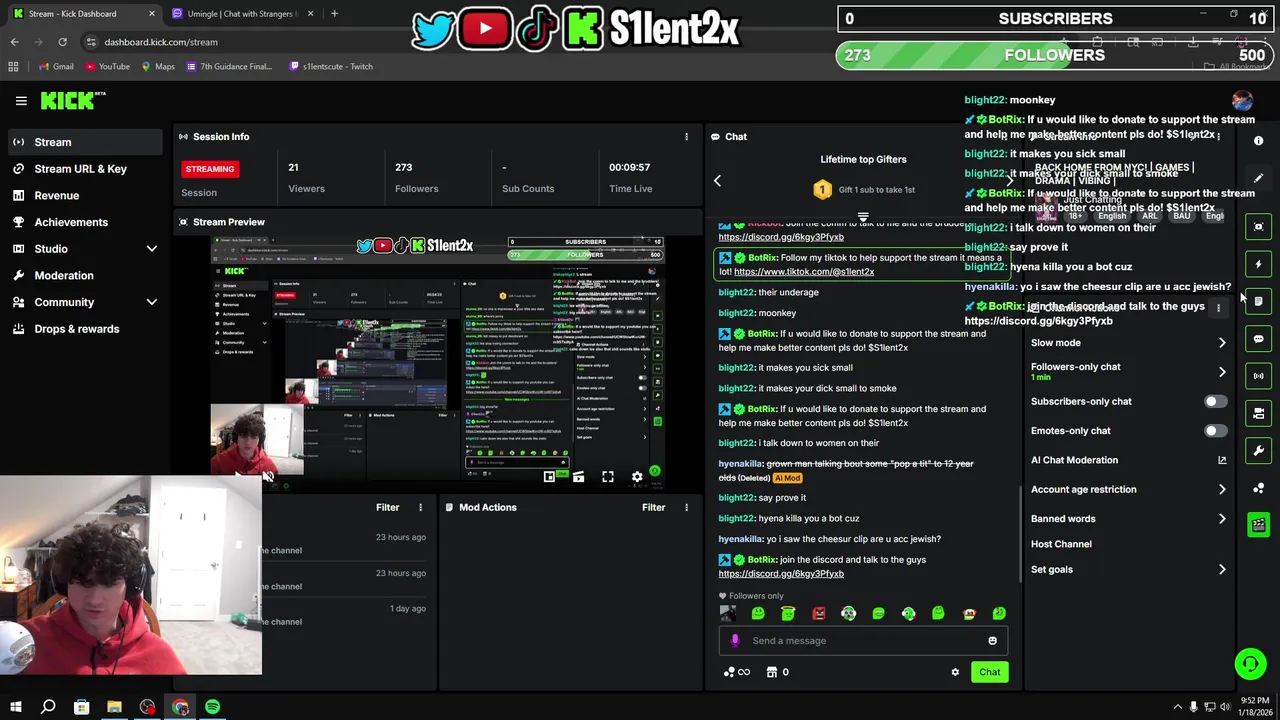1280x720 pixels.
Task: Open activity feed panel options menu
Action: tap(420, 507)
